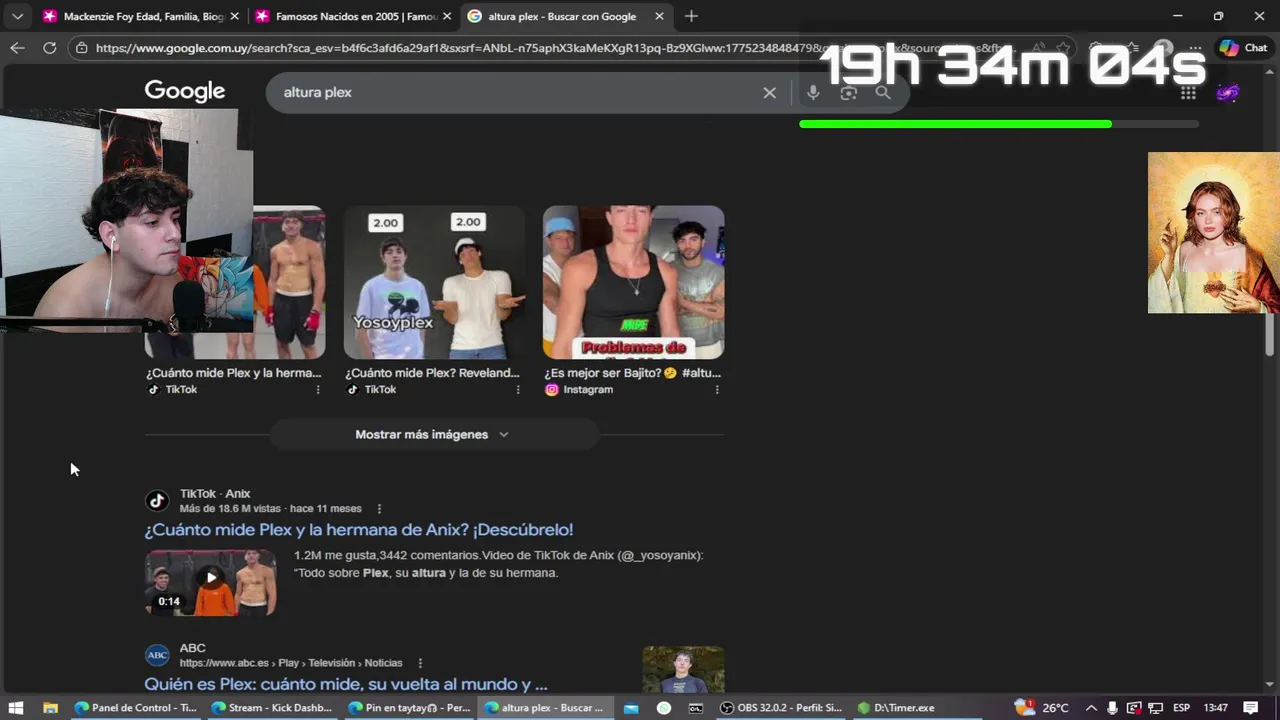Screen dimensions: 1280x720
Task: Open more options for TikTok Anix result
Action: (x=379, y=509)
